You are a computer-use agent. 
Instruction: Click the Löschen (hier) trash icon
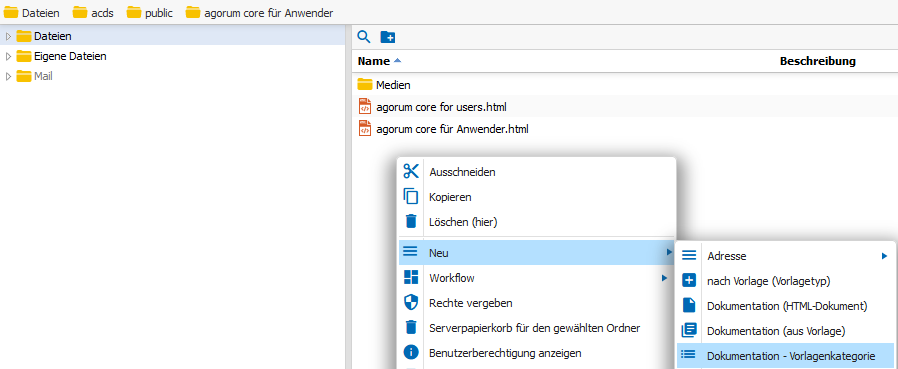pos(411,222)
